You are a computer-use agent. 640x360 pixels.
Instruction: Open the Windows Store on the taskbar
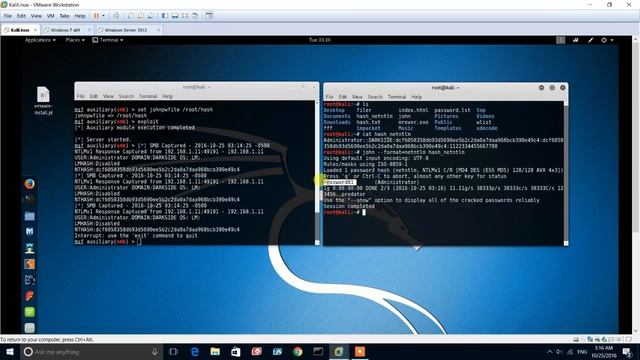tap(236, 351)
